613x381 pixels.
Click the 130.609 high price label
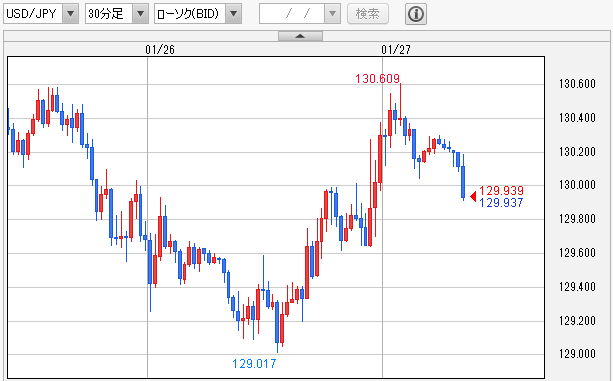click(377, 79)
